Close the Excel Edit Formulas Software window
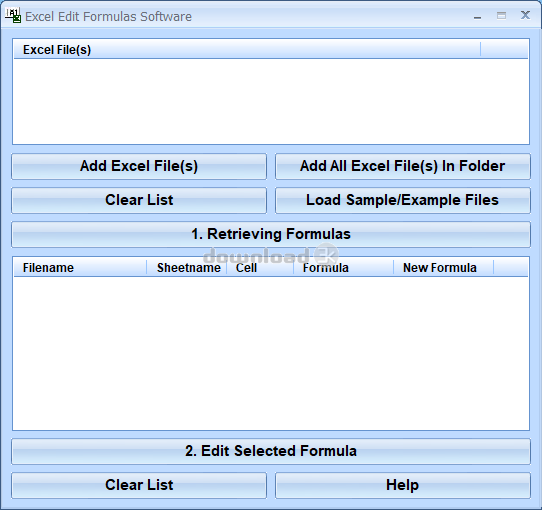This screenshot has height=510, width=542. coord(525,15)
